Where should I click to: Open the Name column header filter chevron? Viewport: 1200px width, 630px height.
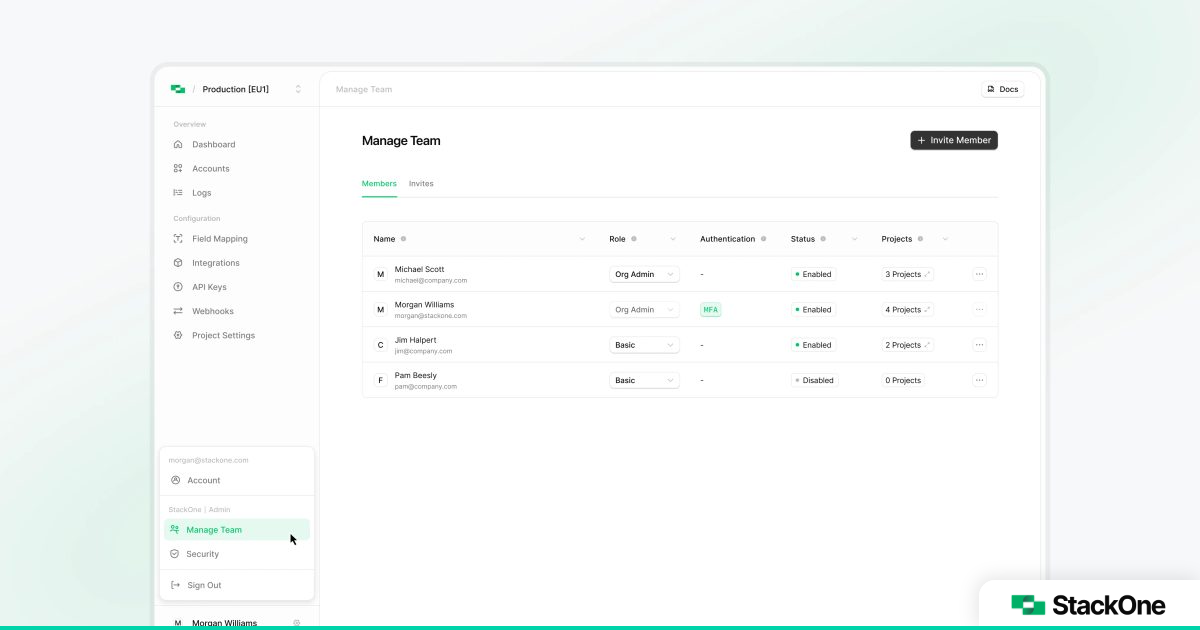582,239
